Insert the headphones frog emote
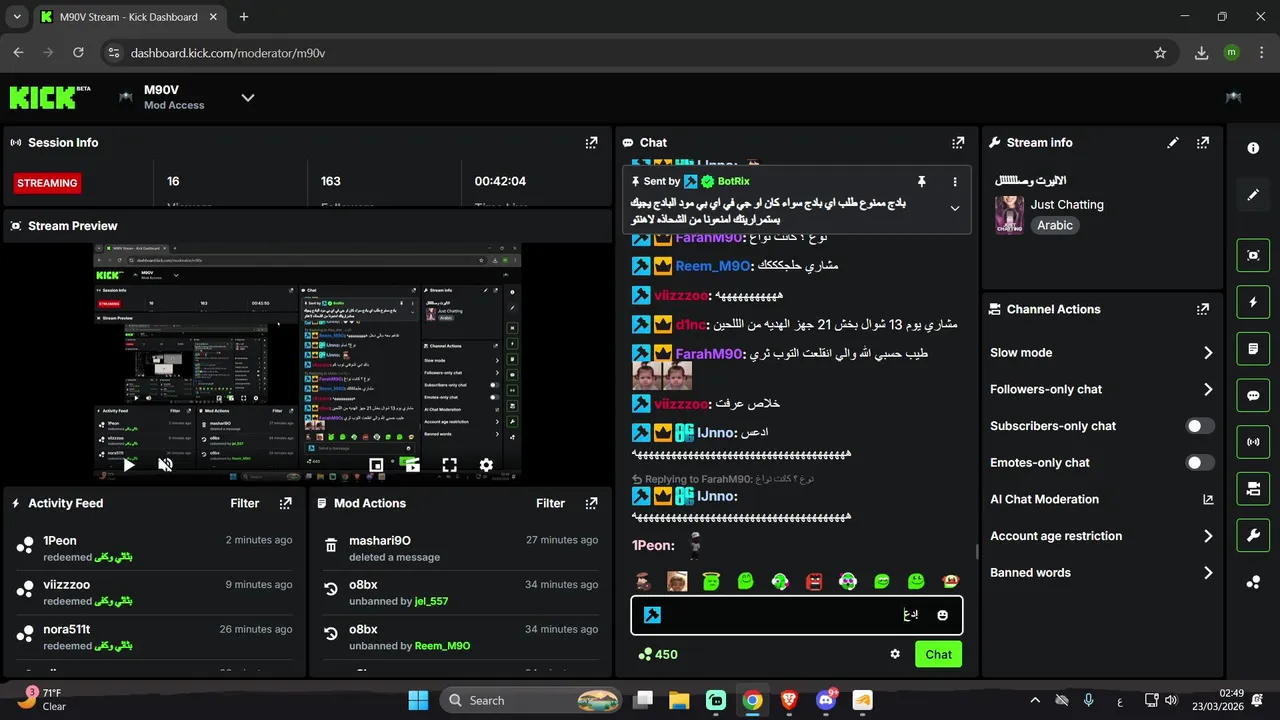The width and height of the screenshot is (1280, 720). [x=848, y=581]
